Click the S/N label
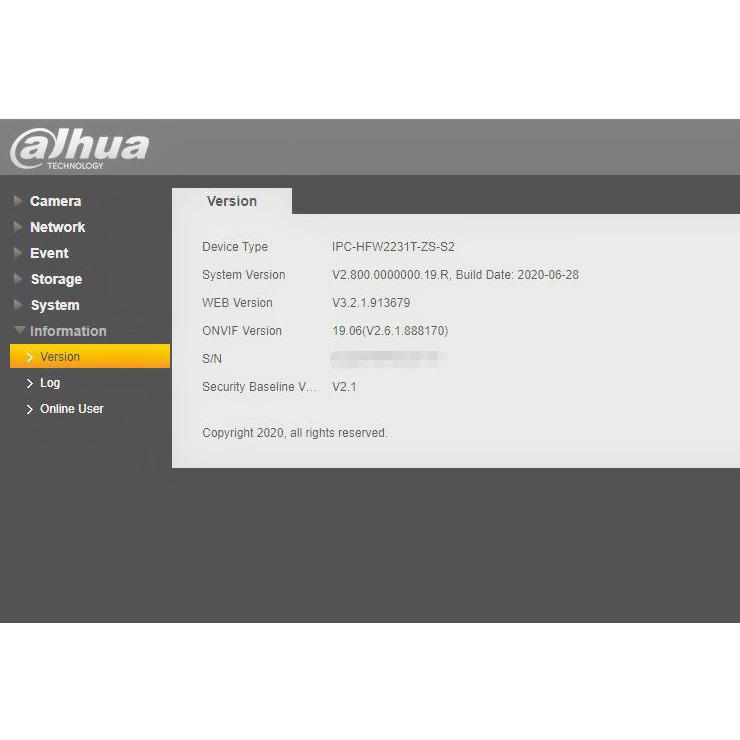Screen dimensions: 740x740 pyautogui.click(x=211, y=359)
